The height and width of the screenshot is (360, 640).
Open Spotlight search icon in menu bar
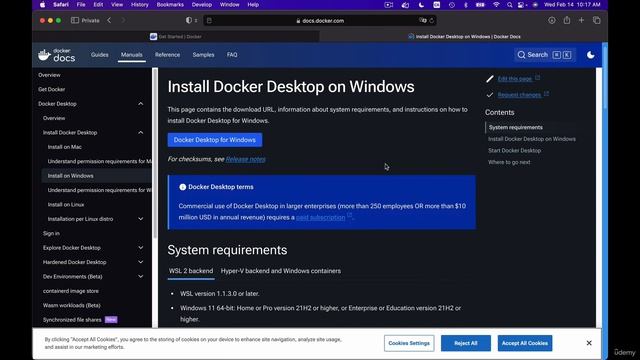pos(509,5)
